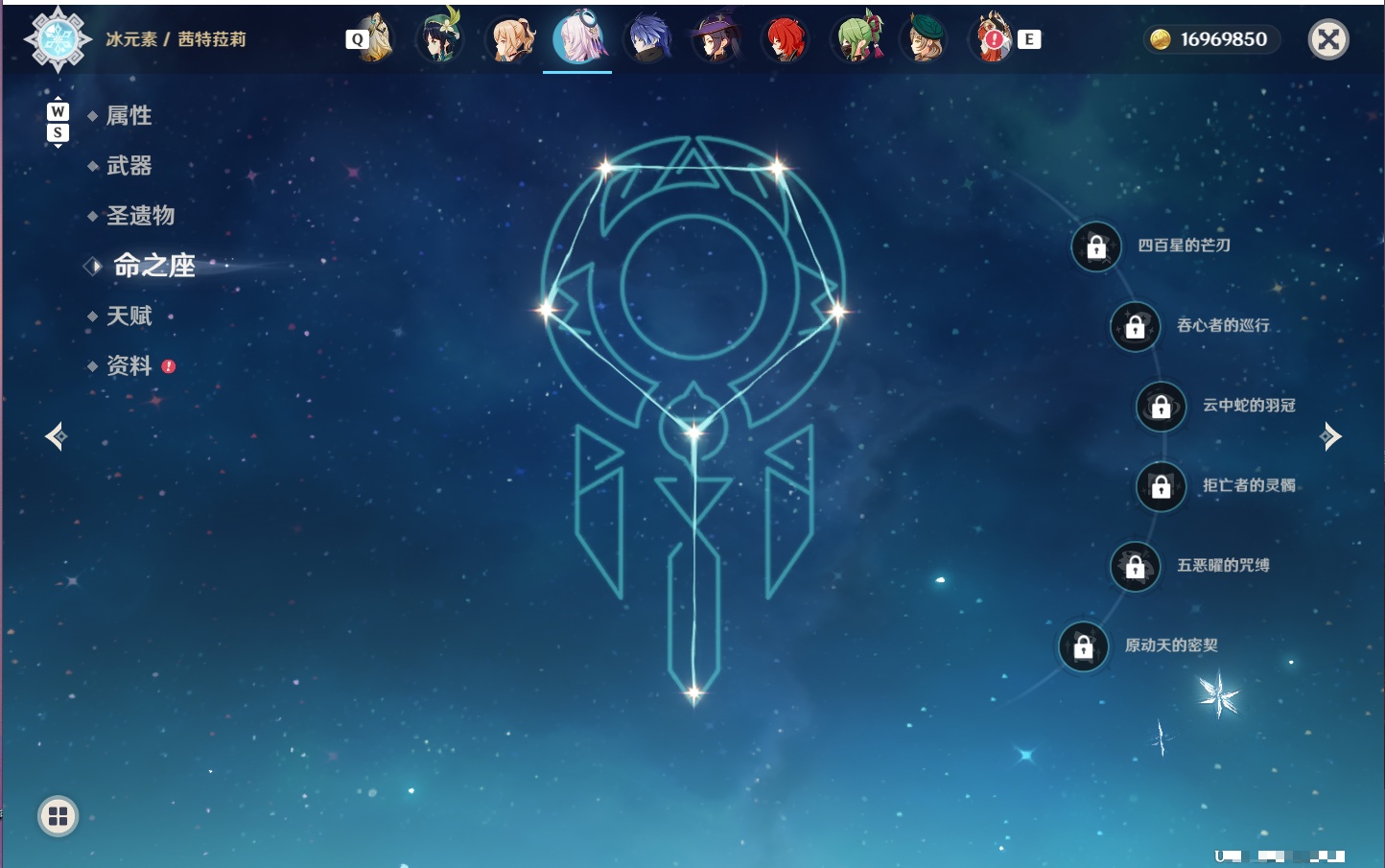
Task: Click the W key menu-up indicator
Action: tap(58, 111)
